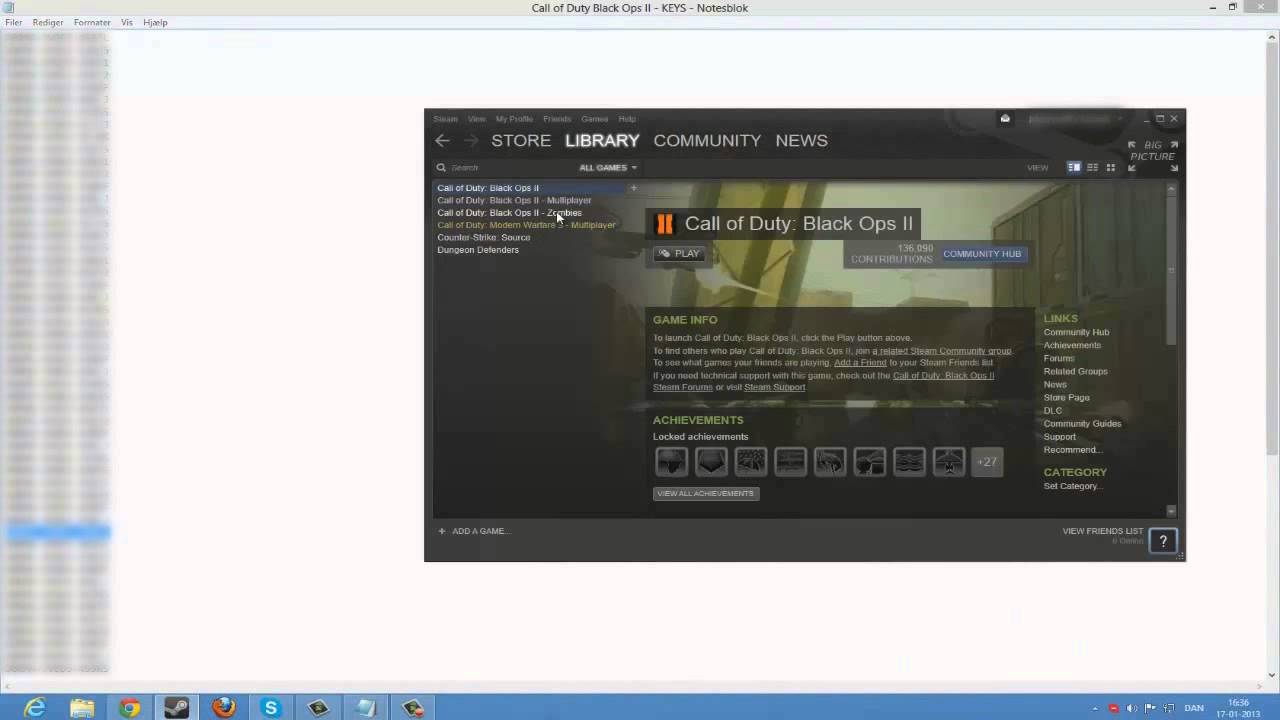
Task: Open Google Chrome from the taskbar
Action: (130, 708)
